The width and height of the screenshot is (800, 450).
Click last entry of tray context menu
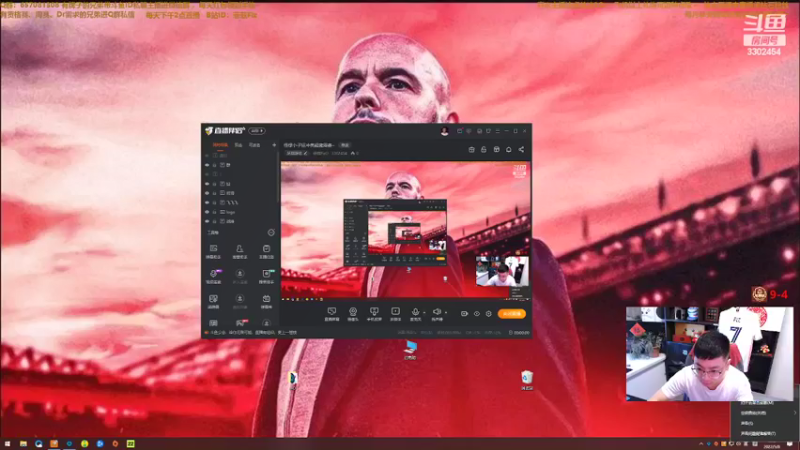click(x=757, y=434)
